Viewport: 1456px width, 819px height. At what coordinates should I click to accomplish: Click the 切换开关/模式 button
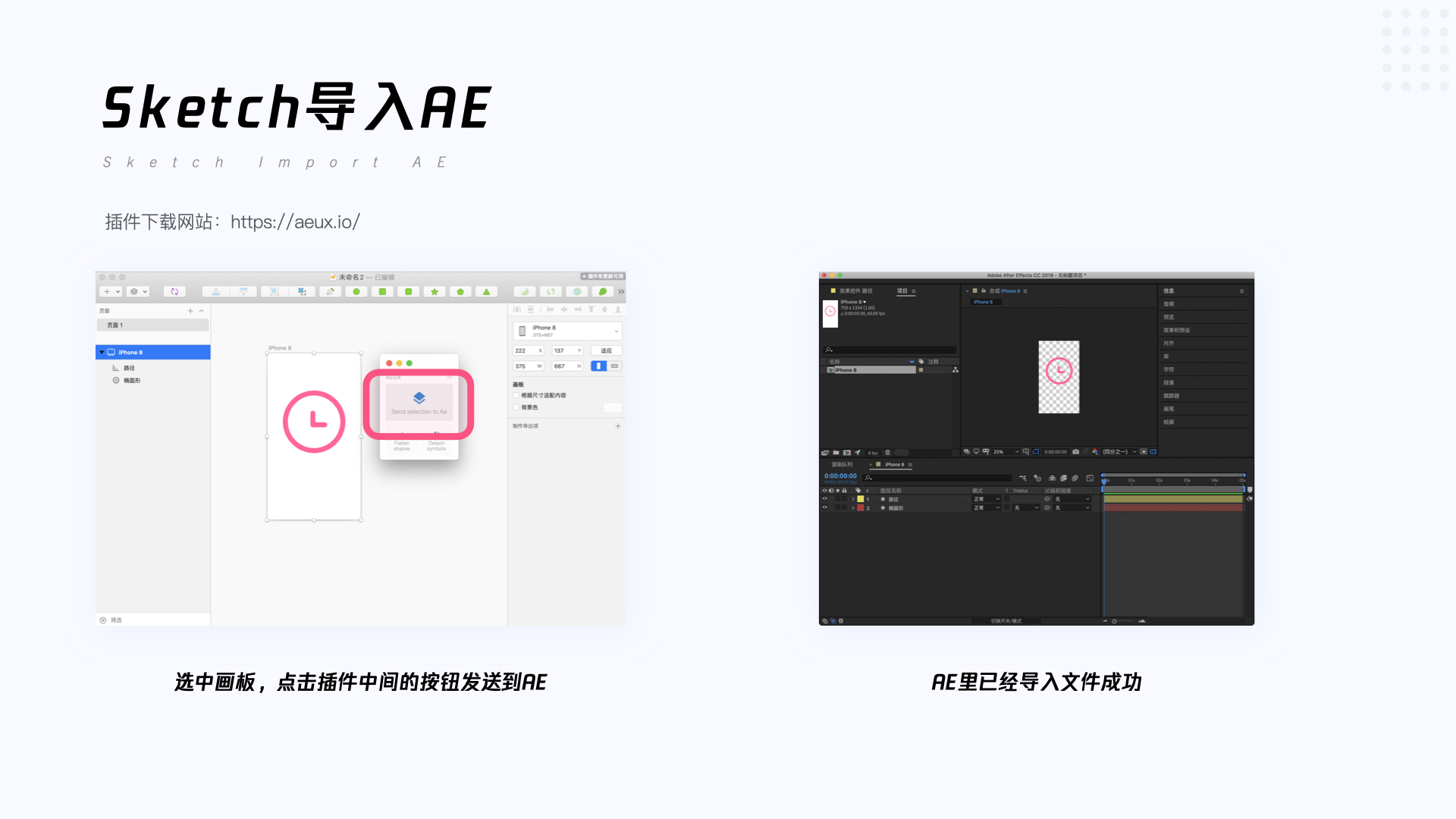1006,621
